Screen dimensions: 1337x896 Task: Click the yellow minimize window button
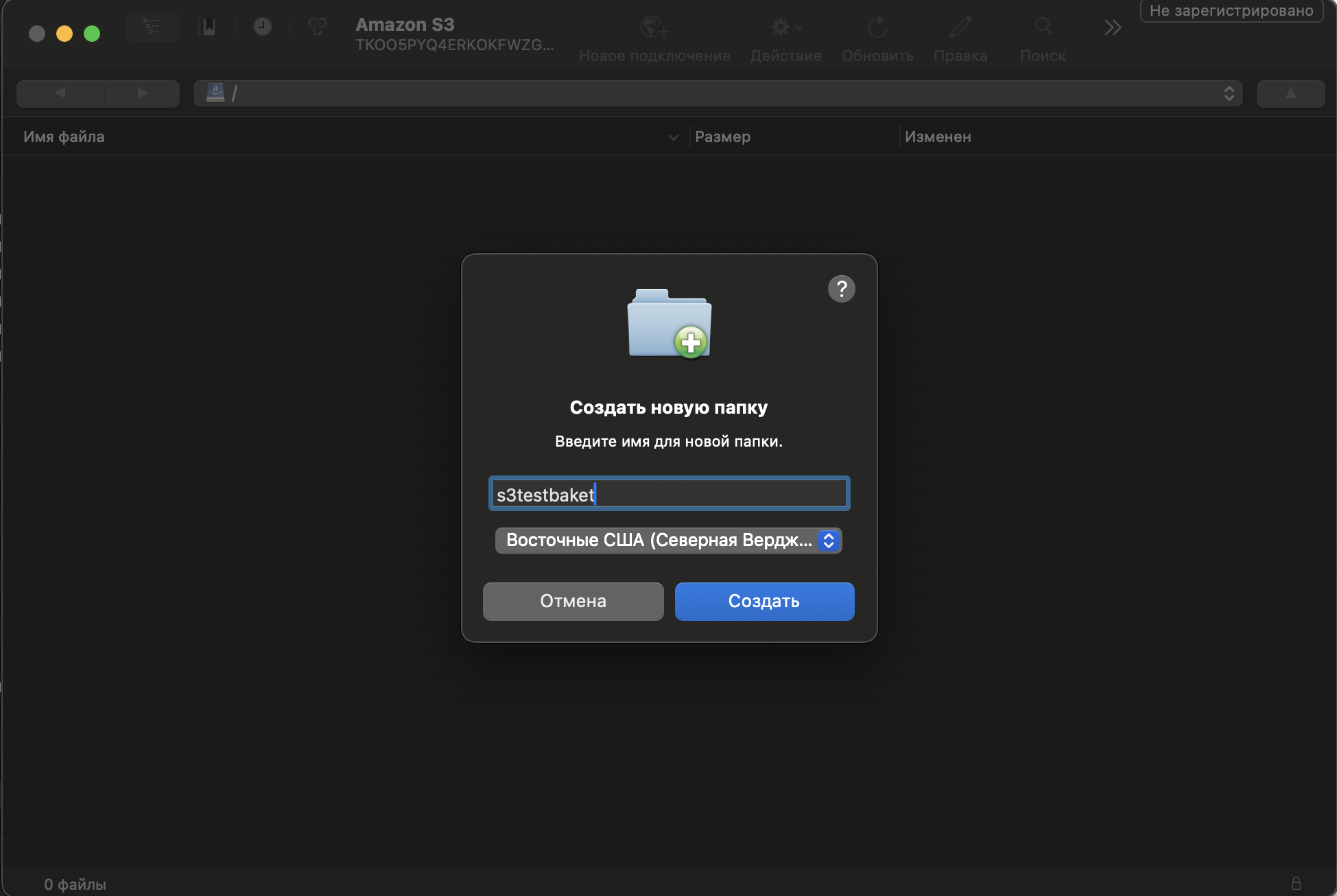(64, 34)
